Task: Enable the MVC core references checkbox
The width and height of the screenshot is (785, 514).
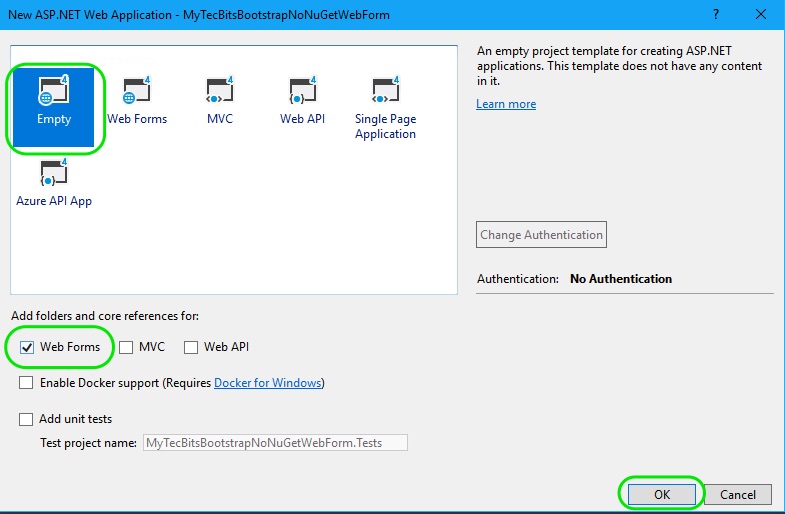Action: coord(126,347)
